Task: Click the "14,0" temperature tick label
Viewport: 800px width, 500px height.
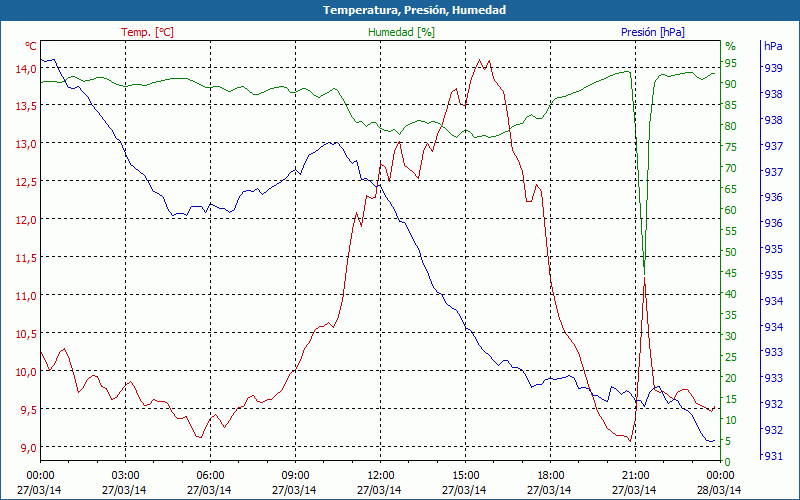Action: click(x=26, y=68)
